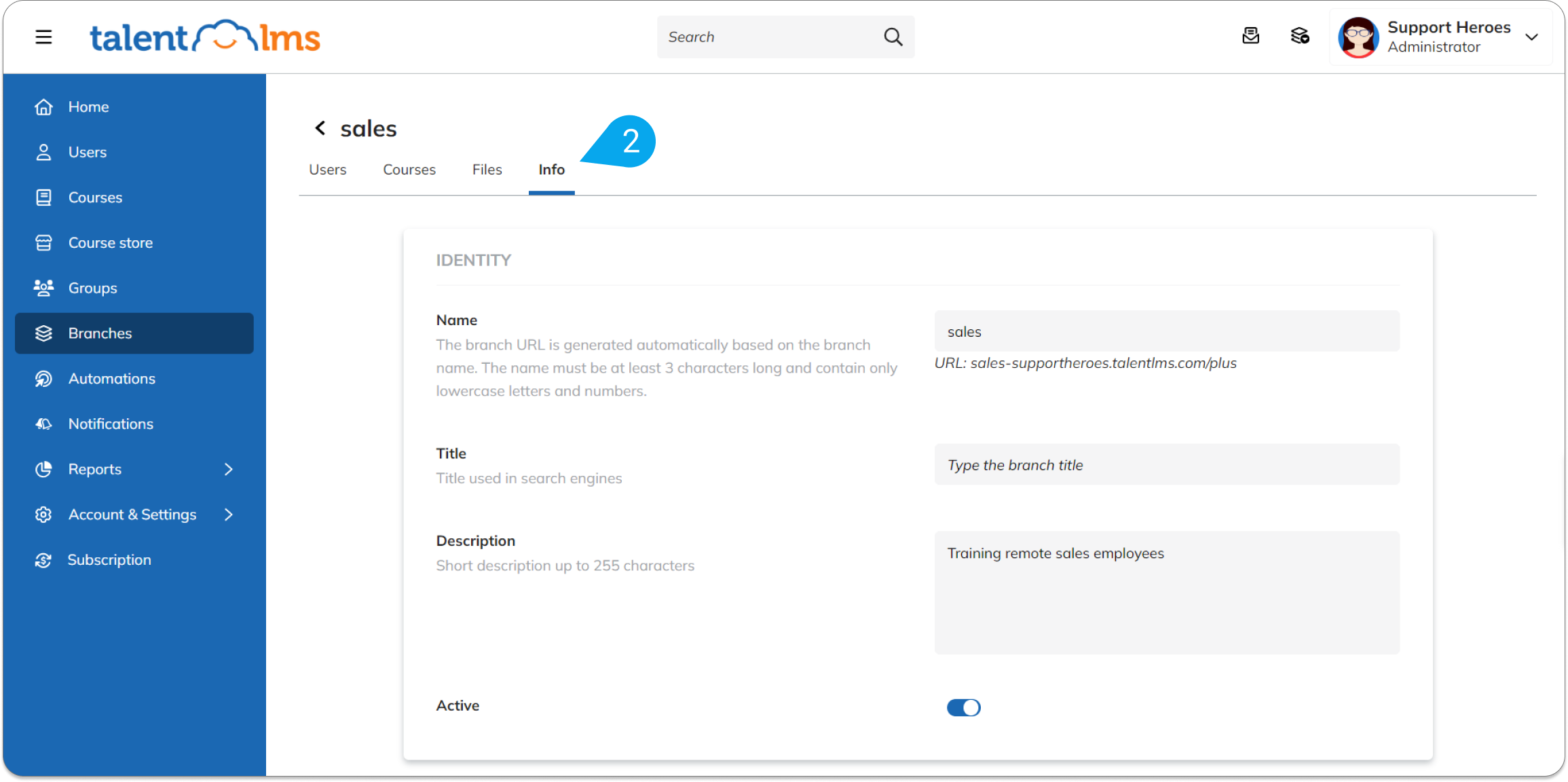Click the branch title input field

[1166, 465]
